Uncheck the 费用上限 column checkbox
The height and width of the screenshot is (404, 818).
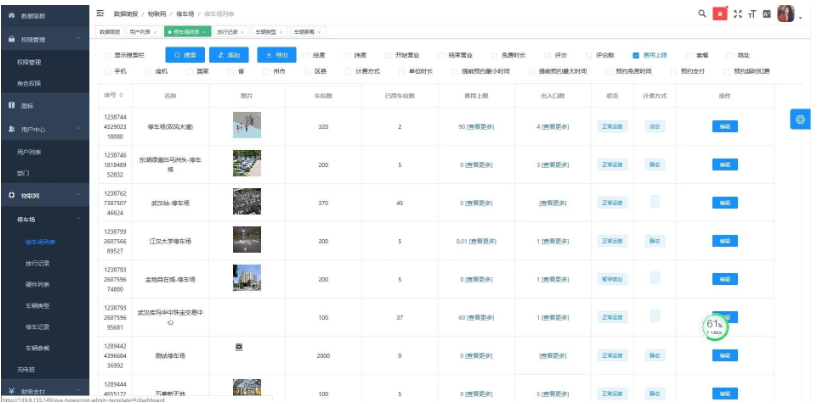click(x=636, y=56)
